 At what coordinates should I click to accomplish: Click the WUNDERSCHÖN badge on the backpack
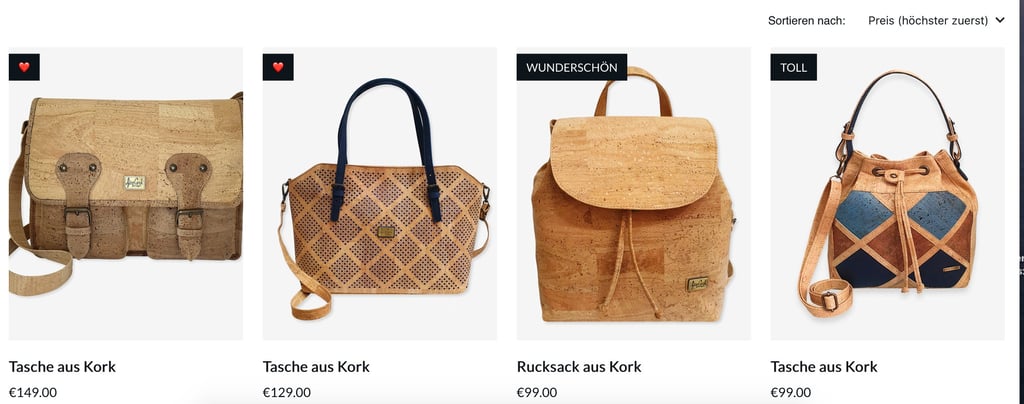571,67
